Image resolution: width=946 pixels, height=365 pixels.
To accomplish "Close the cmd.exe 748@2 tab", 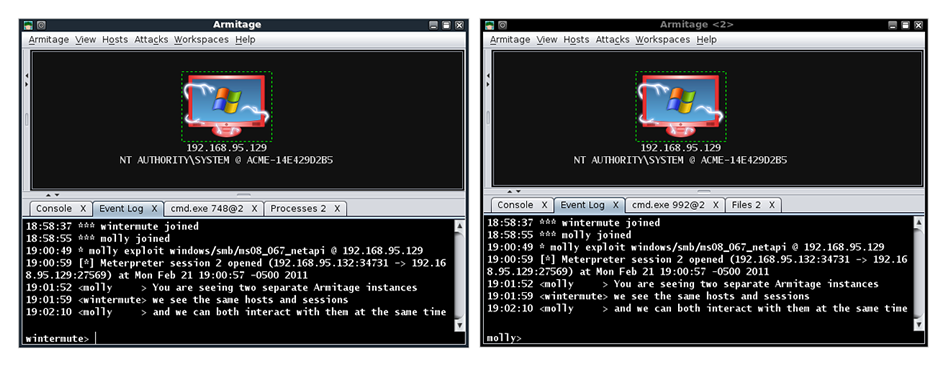I will click(x=254, y=208).
